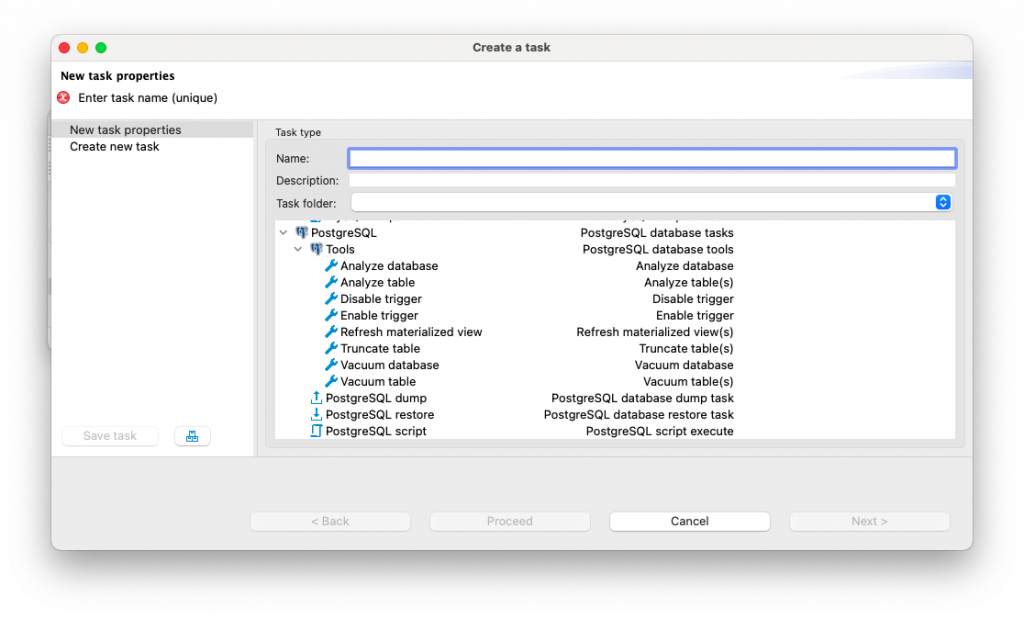Click the Tools tree label
Image resolution: width=1024 pixels, height=618 pixels.
point(340,249)
